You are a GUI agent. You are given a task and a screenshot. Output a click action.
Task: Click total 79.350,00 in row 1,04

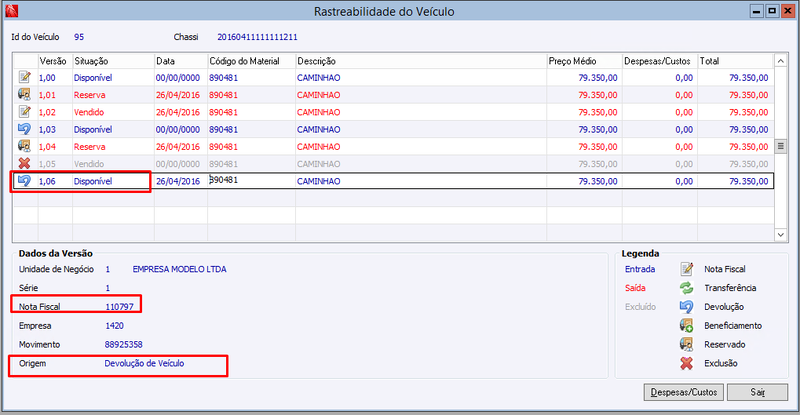tap(748, 147)
